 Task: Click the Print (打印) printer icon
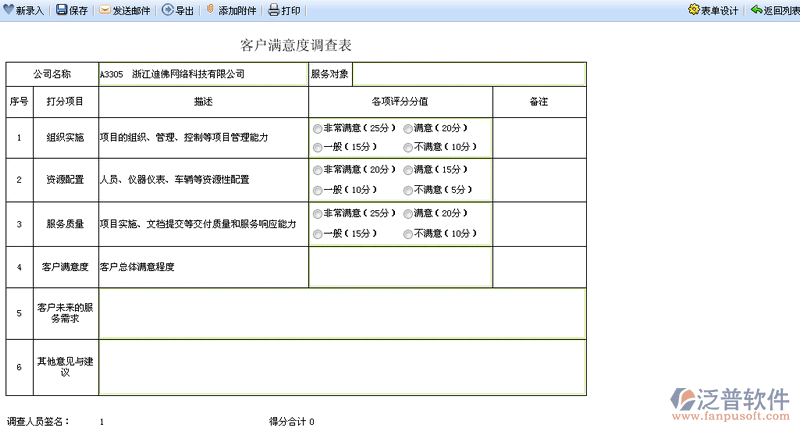(x=273, y=10)
